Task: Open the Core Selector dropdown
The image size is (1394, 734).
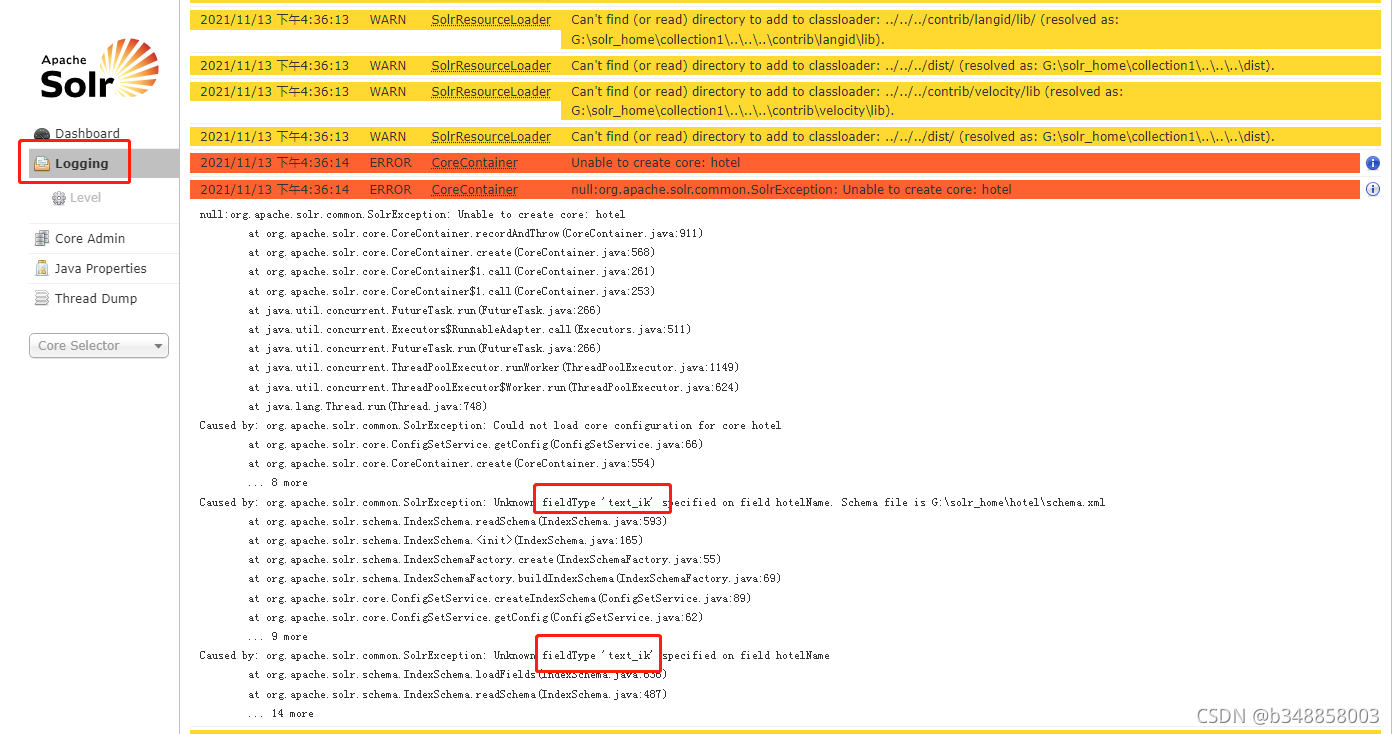Action: (98, 345)
